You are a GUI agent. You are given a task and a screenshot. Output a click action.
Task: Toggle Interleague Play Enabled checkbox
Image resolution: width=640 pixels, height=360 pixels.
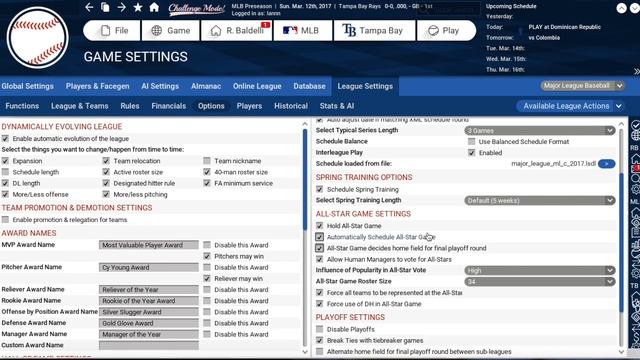pyautogui.click(x=471, y=153)
